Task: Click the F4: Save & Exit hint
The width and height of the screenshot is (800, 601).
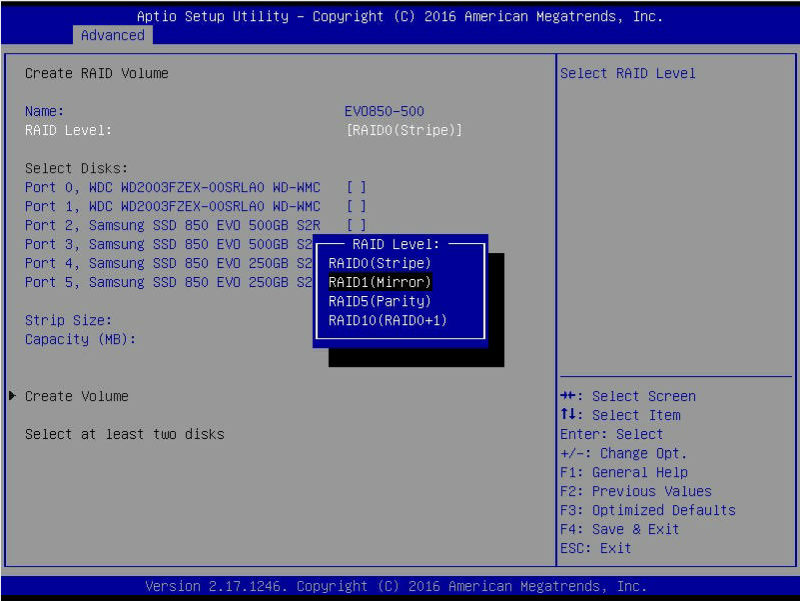Action: 619,529
